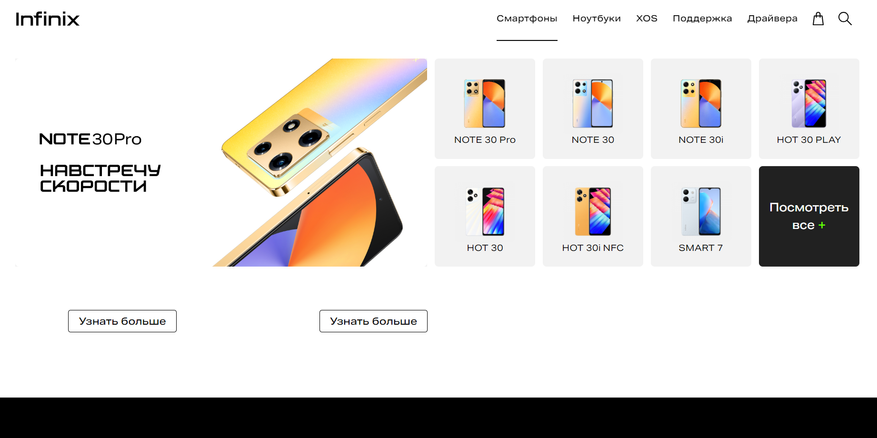Open the HOT 30 product tile
The width and height of the screenshot is (877, 438).
[x=485, y=216]
